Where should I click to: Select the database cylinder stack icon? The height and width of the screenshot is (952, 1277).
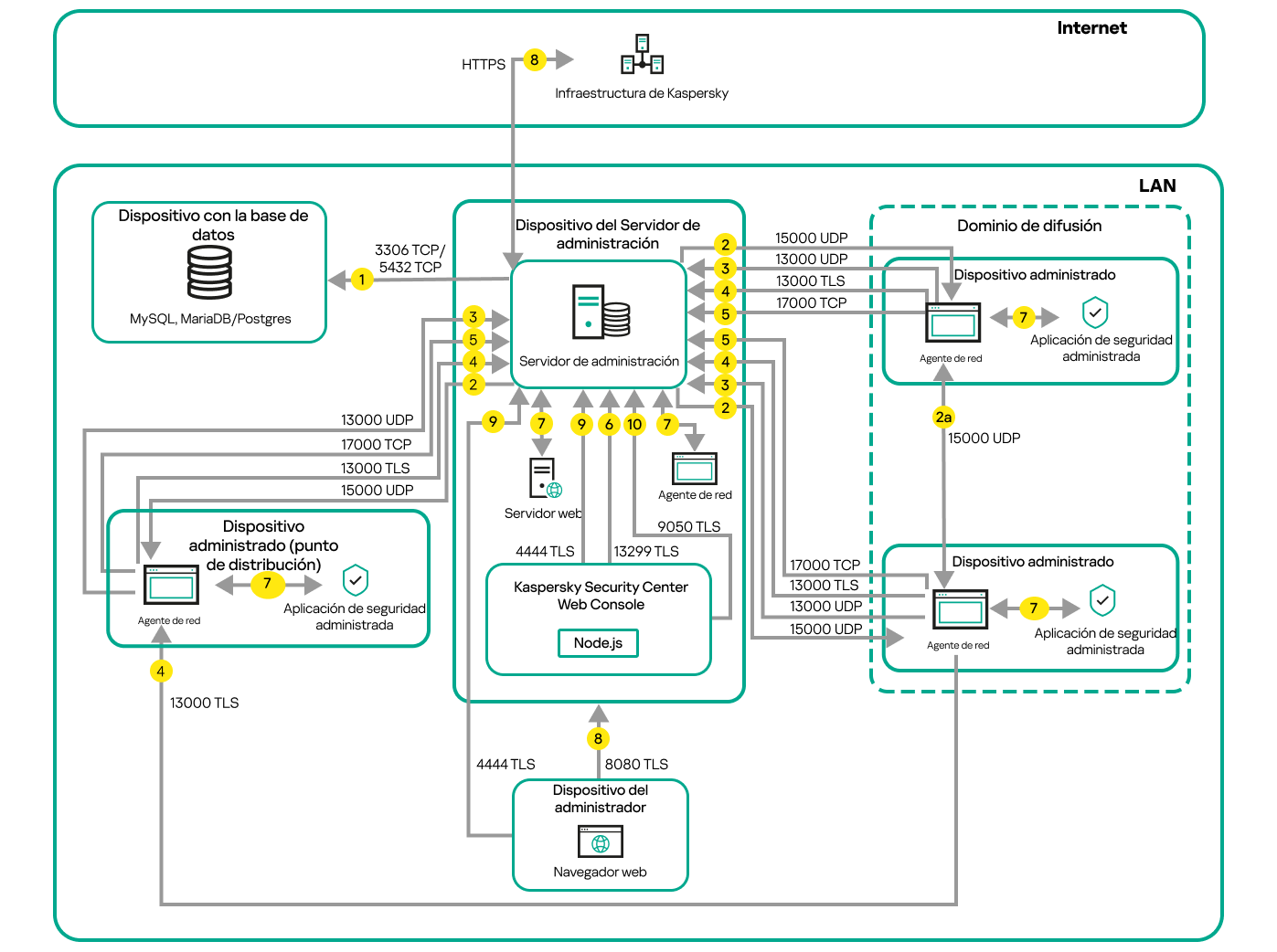[x=209, y=272]
